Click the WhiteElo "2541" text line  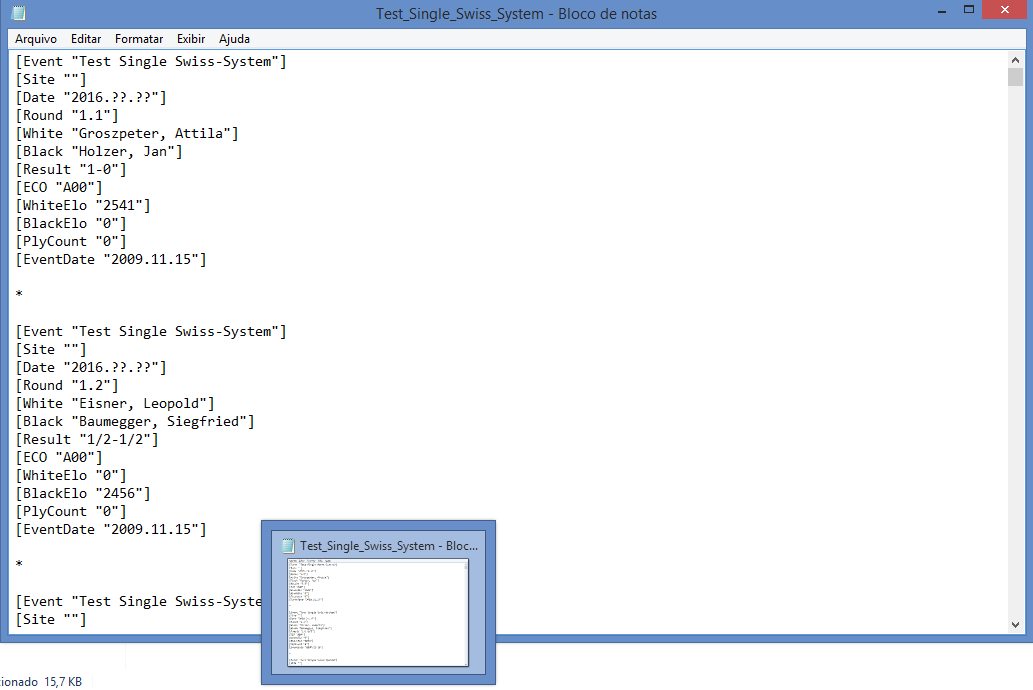coord(83,205)
